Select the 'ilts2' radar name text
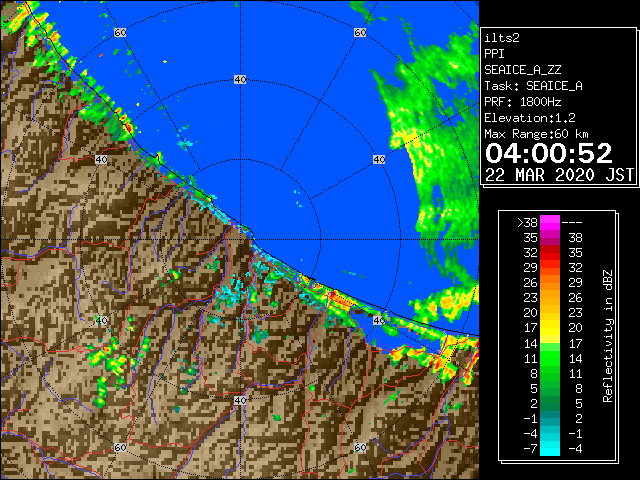The height and width of the screenshot is (480, 640). 502,38
